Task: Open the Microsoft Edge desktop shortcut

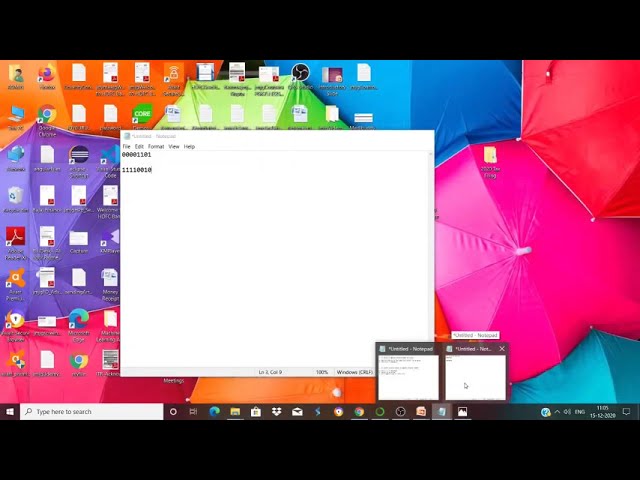Action: tap(79, 325)
